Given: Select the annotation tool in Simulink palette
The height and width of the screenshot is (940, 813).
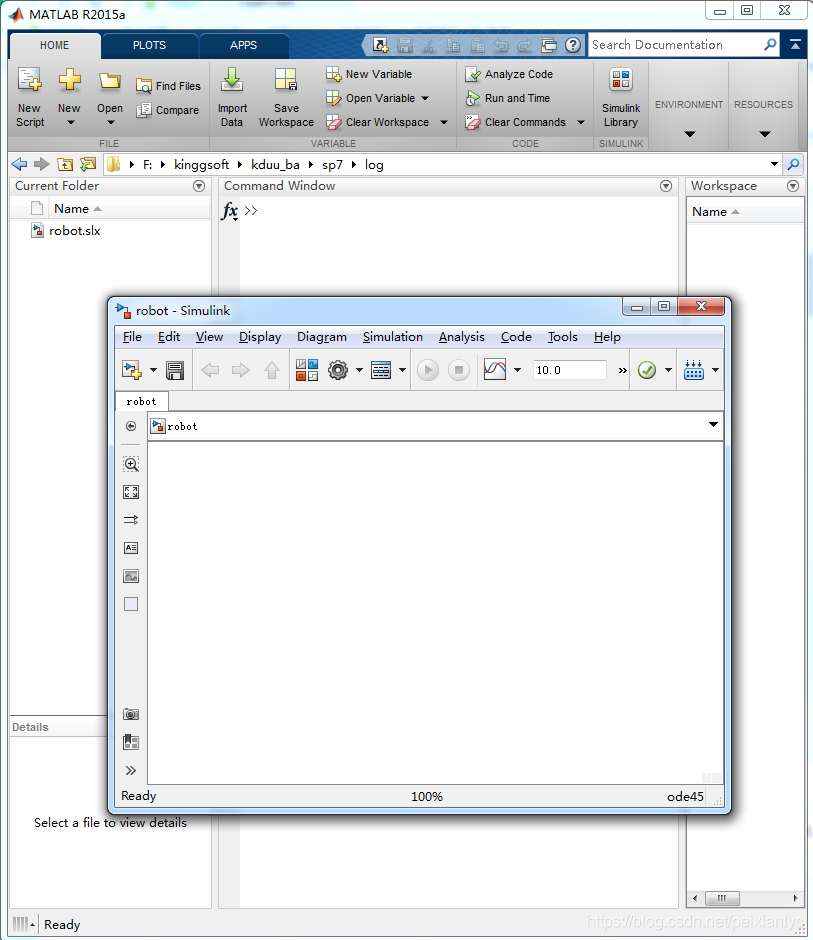Looking at the screenshot, I should (131, 547).
